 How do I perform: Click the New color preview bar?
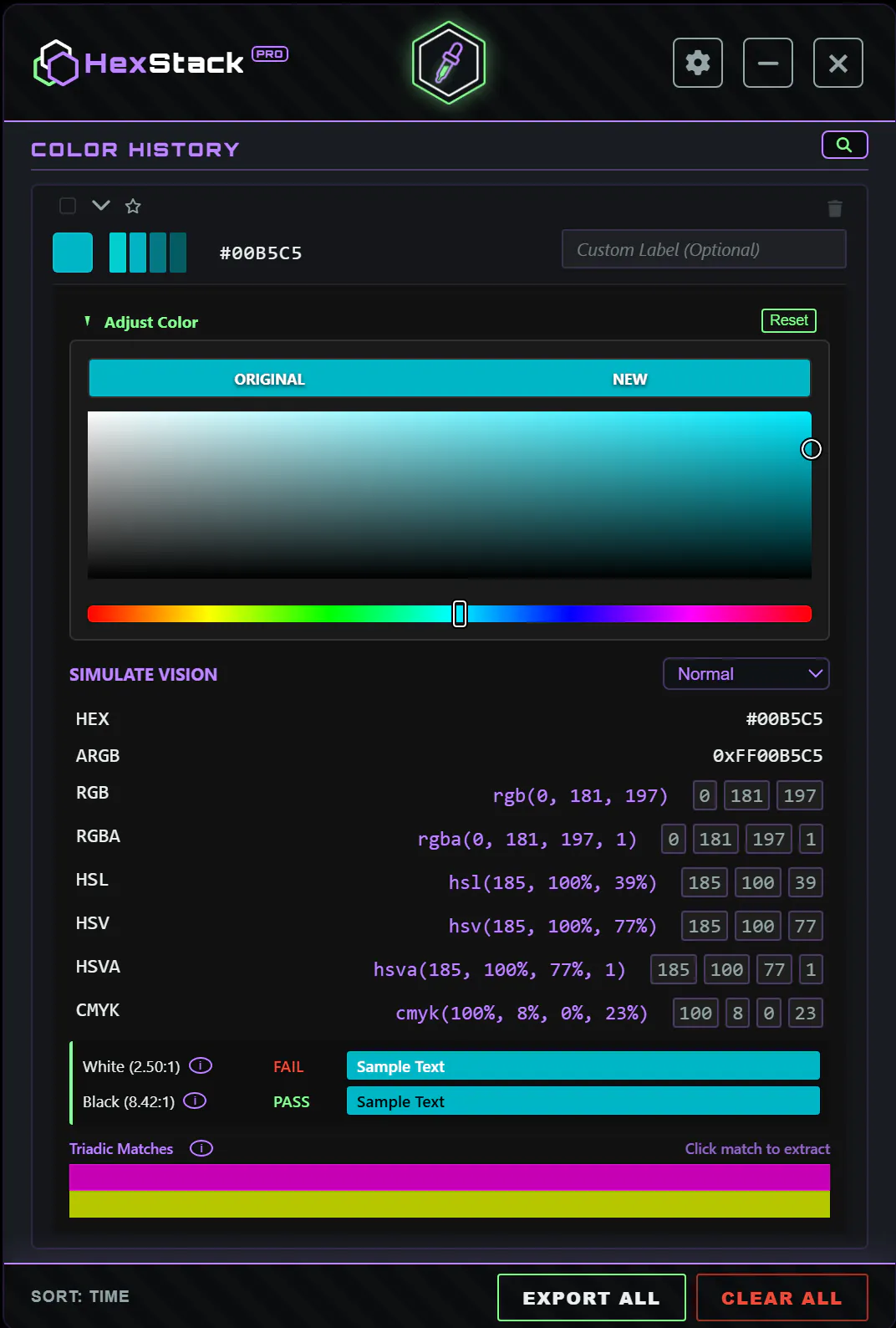point(629,379)
